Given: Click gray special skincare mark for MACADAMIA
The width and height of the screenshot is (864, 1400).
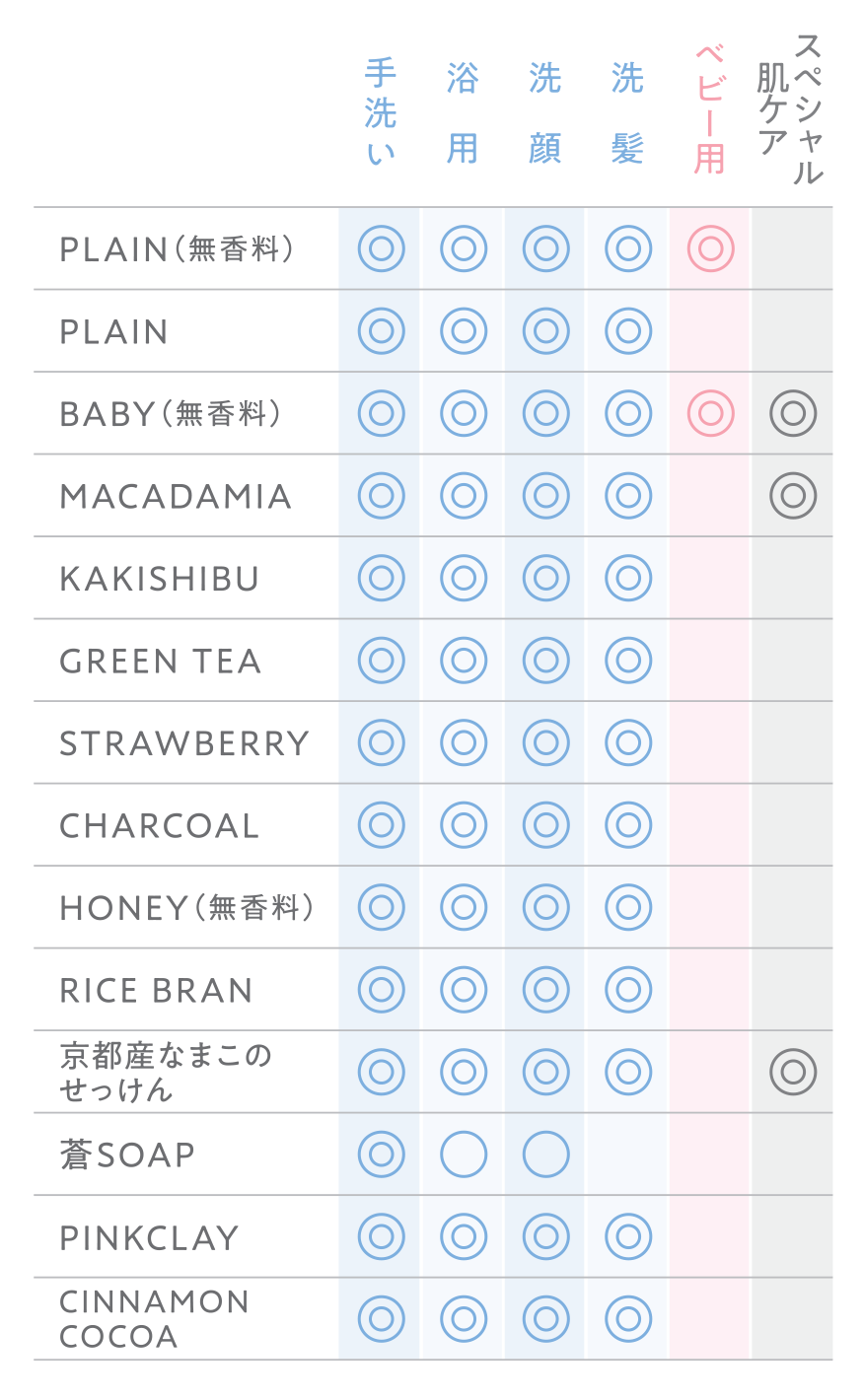Looking at the screenshot, I should pos(793,496).
